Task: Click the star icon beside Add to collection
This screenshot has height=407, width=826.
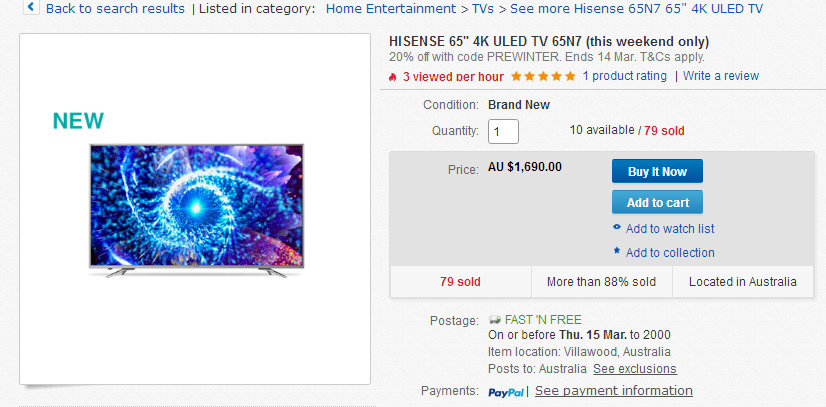Action: (x=617, y=251)
